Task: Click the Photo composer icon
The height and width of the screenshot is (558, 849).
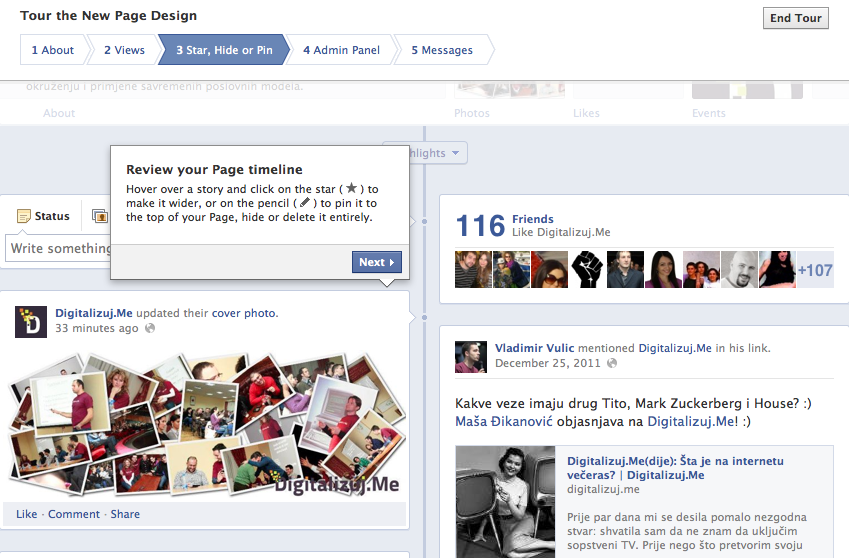Action: pos(100,216)
